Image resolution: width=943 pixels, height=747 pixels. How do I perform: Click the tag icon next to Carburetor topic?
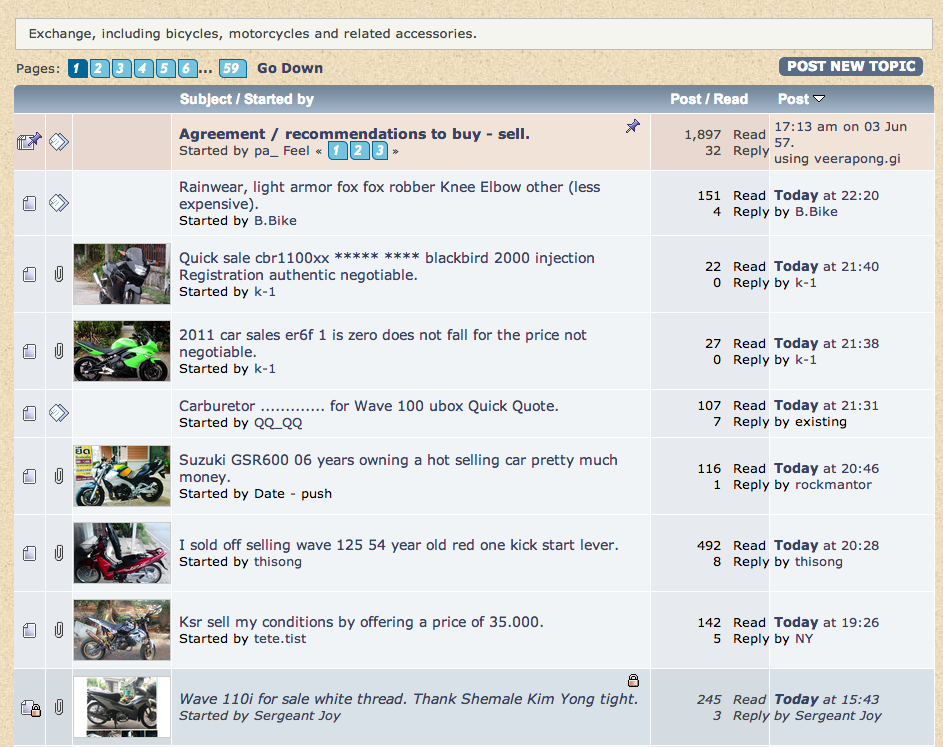pyautogui.click(x=59, y=413)
